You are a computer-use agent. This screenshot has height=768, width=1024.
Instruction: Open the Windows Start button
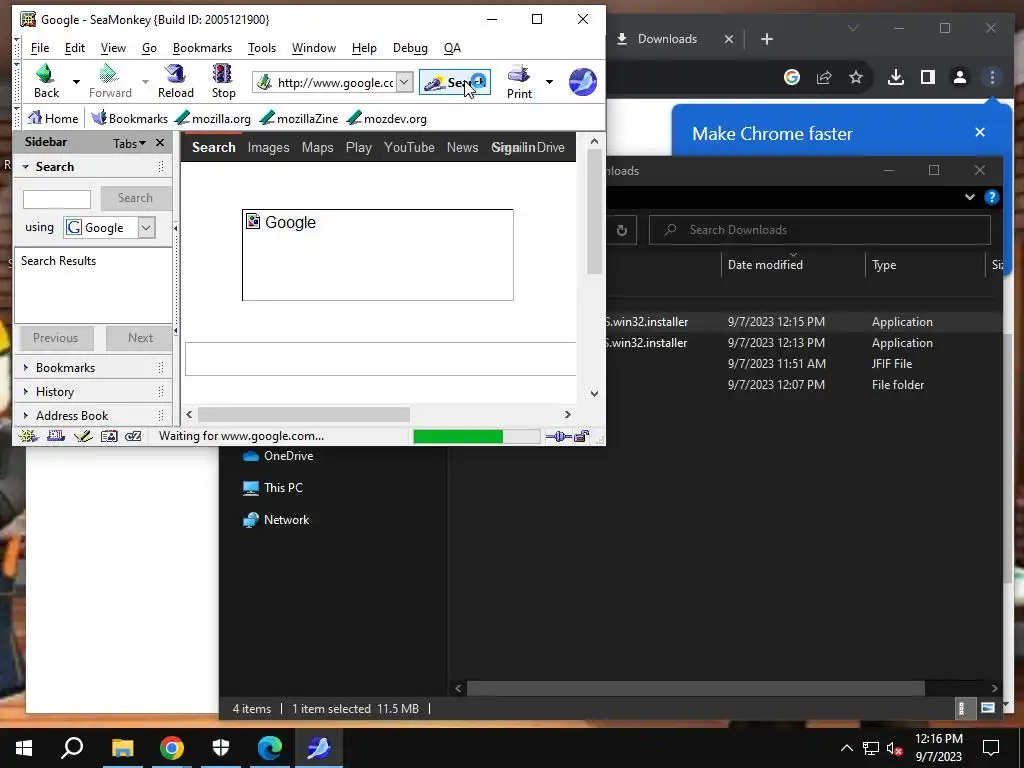(24, 748)
